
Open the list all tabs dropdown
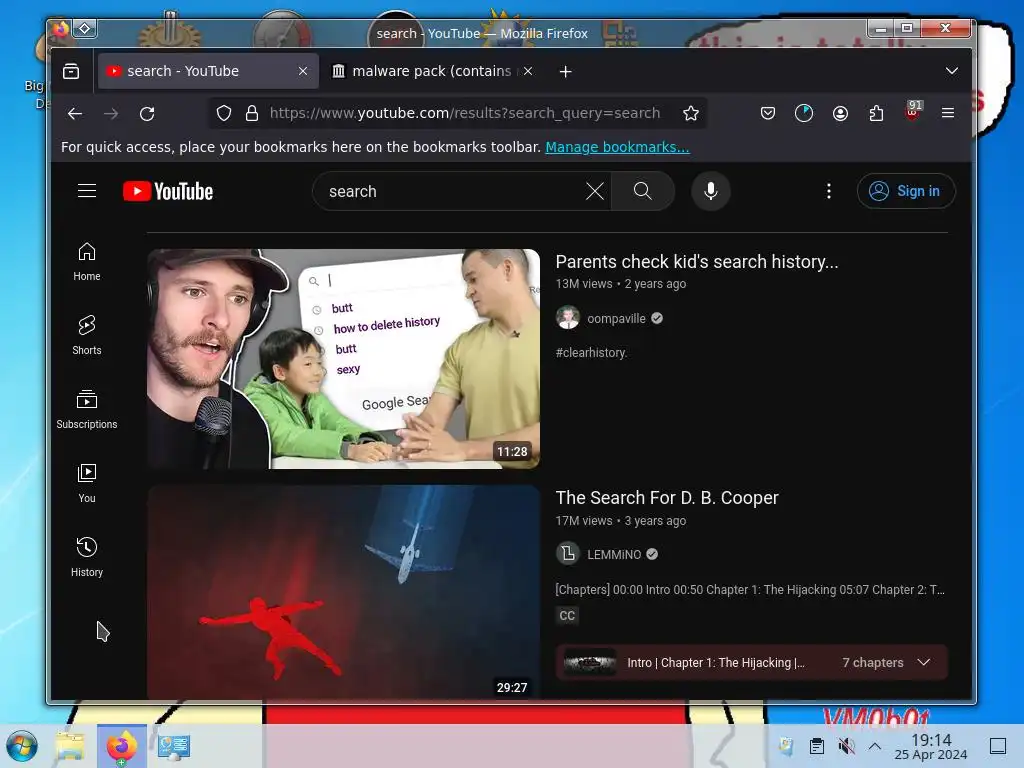(x=952, y=71)
